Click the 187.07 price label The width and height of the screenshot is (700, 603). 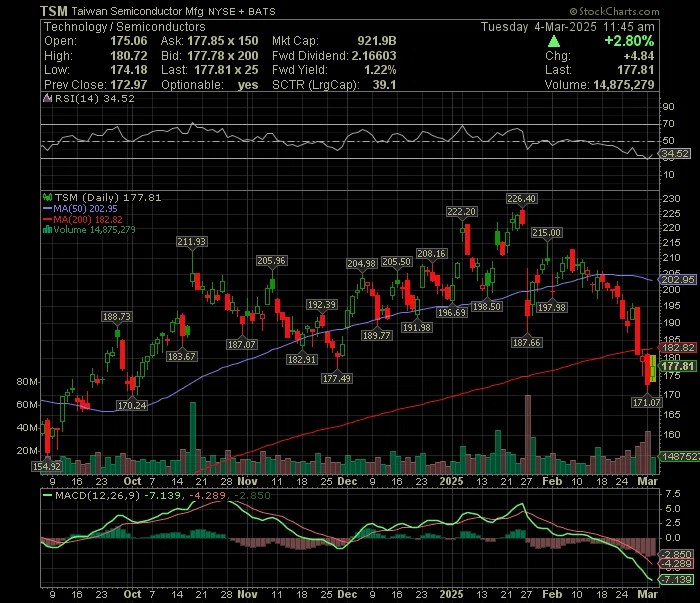(x=242, y=345)
